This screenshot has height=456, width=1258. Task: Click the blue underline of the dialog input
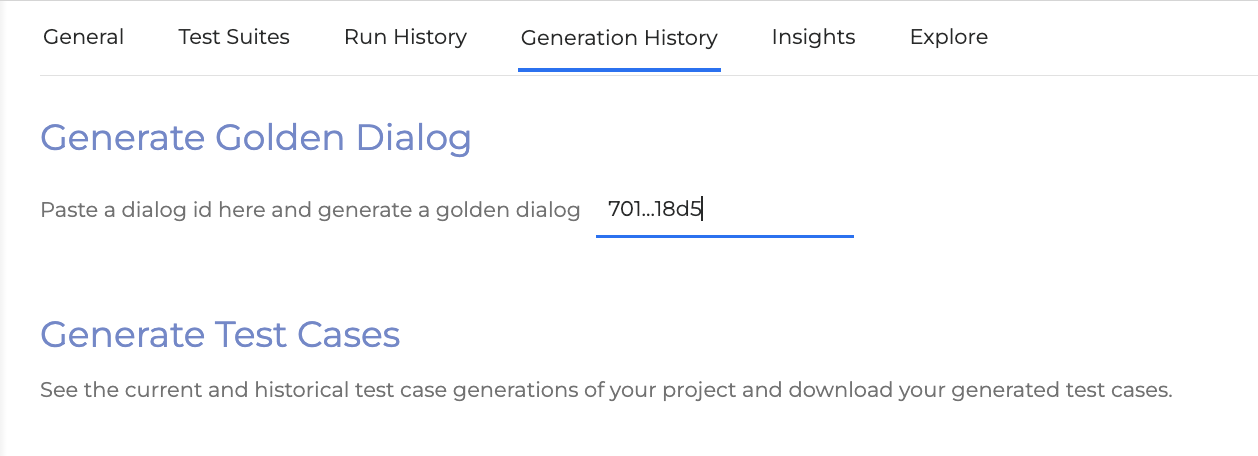724,236
